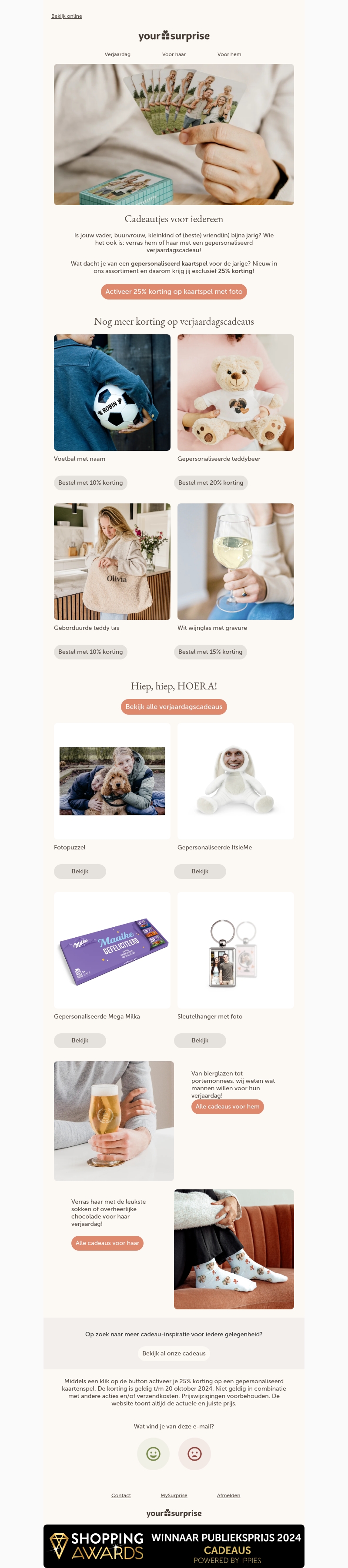Select the 'Voor hem' navigation item
Image resolution: width=348 pixels, height=1568 pixels.
pyautogui.click(x=229, y=54)
